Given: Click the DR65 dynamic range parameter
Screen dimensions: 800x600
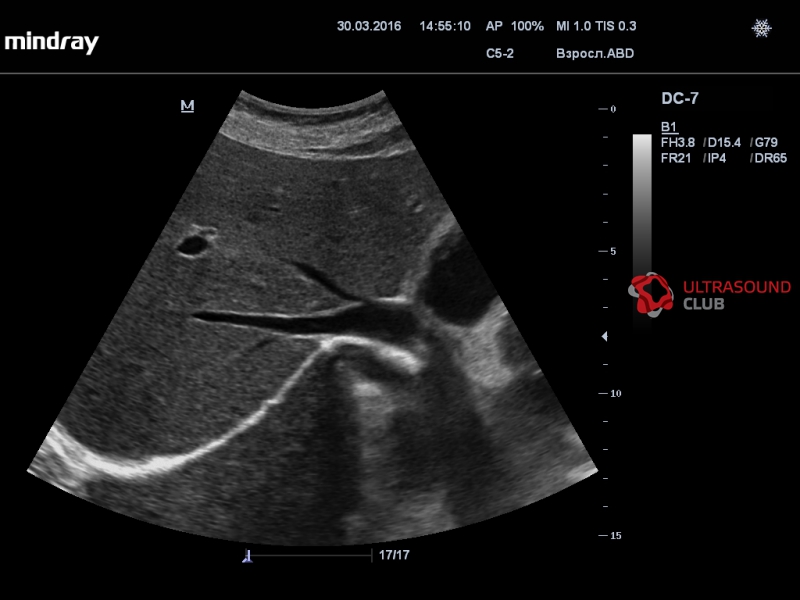Looking at the screenshot, I should [770, 158].
